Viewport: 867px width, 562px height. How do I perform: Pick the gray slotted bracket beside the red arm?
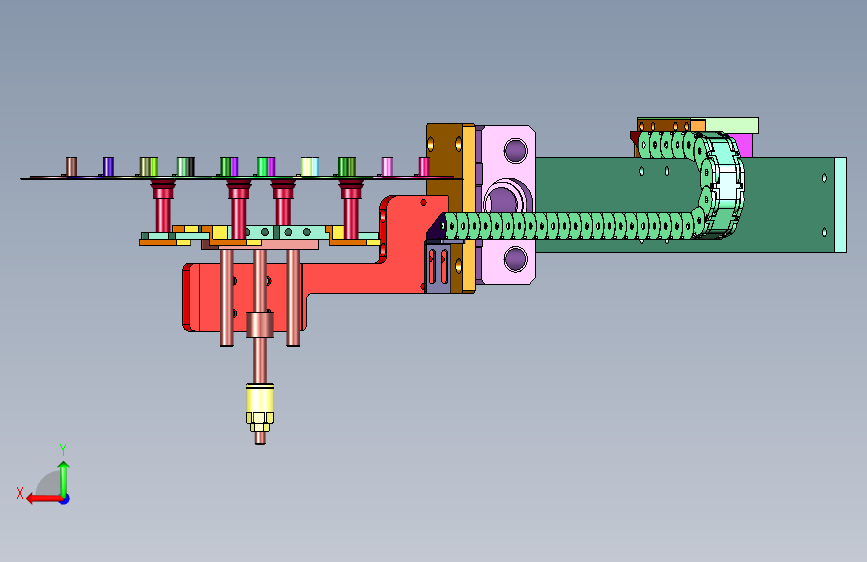(437, 267)
